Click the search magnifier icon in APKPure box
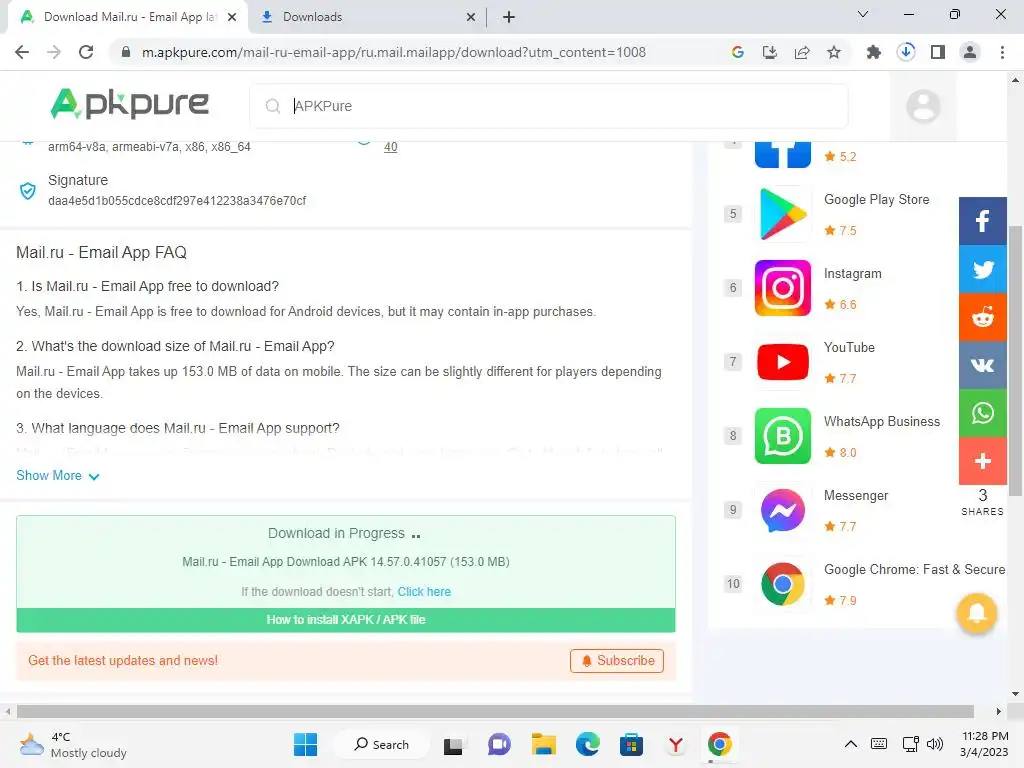The height and width of the screenshot is (768, 1024). pos(272,106)
